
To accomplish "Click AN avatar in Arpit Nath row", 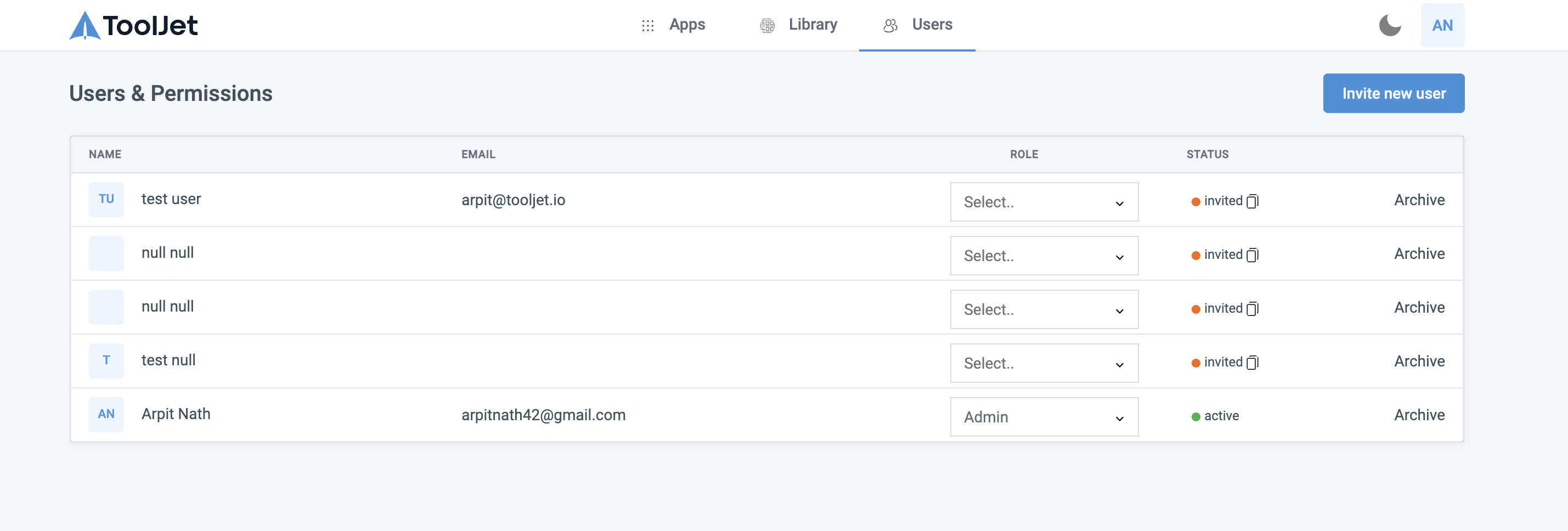I will 106,414.
